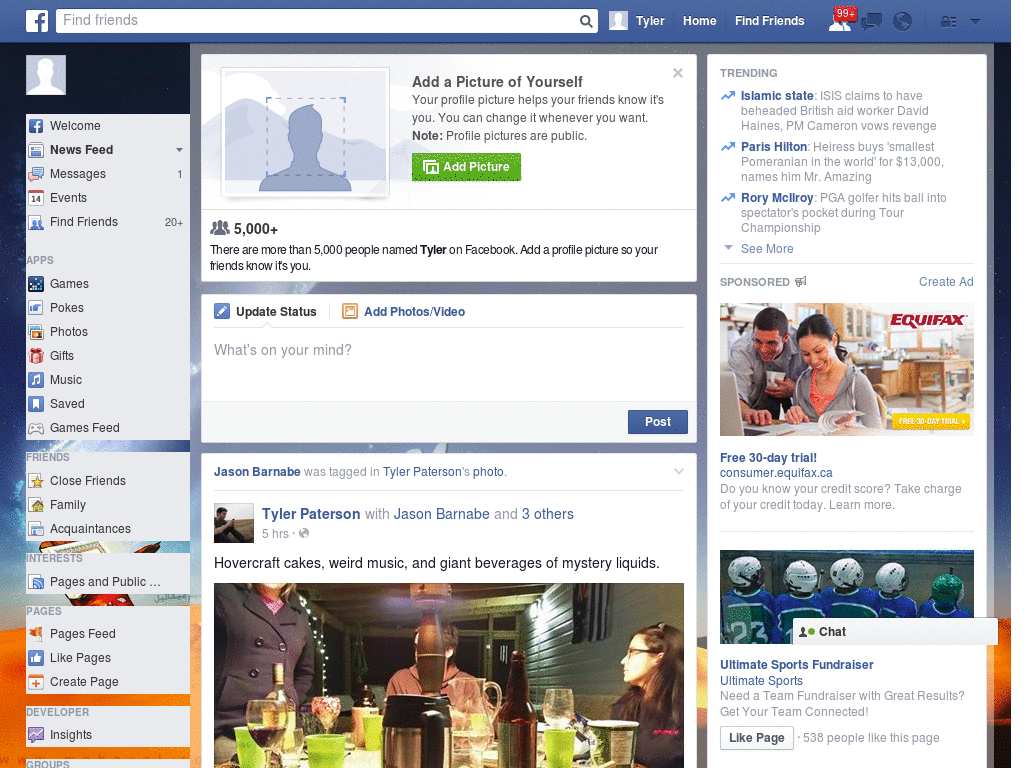The height and width of the screenshot is (768, 1024).
Task: Open friend requests icon with 99+ badge
Action: (840, 21)
